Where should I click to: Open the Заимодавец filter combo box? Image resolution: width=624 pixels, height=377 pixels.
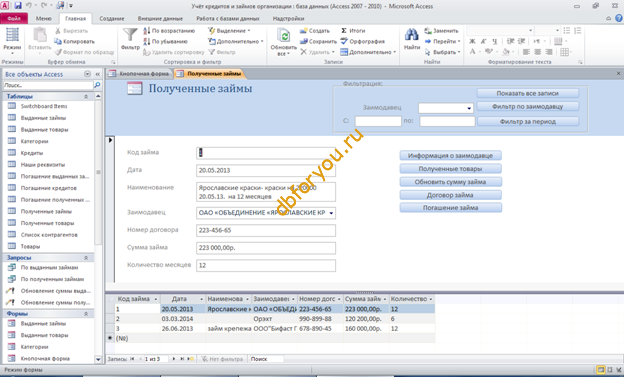(x=469, y=108)
